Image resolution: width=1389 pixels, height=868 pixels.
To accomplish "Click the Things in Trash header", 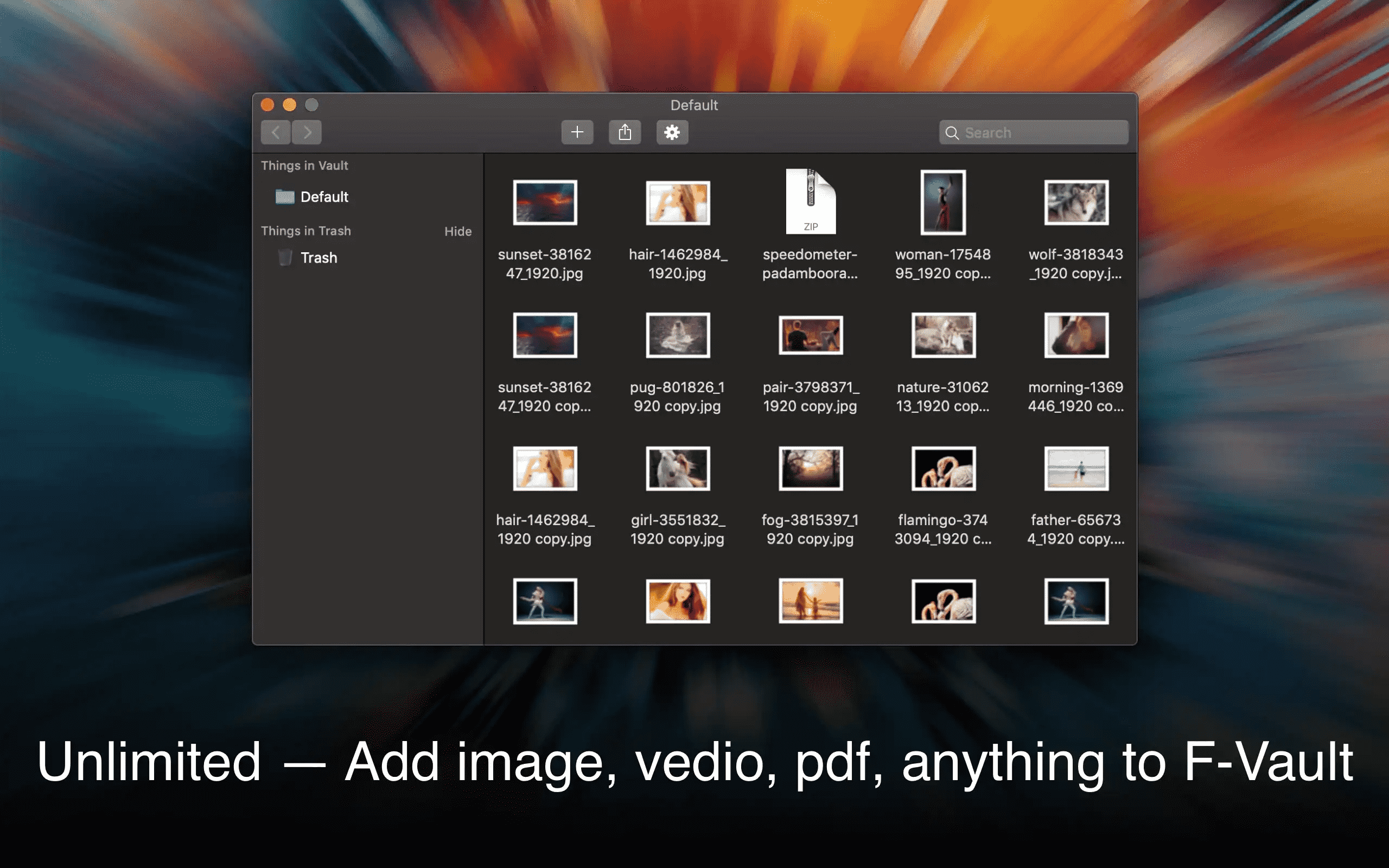I will 306,231.
